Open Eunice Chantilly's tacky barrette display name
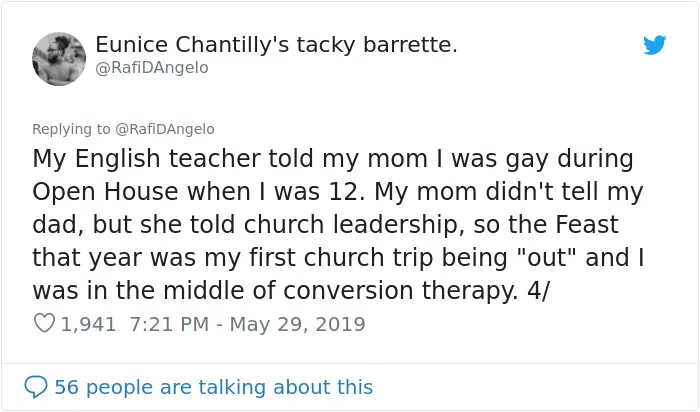 pyautogui.click(x=276, y=44)
